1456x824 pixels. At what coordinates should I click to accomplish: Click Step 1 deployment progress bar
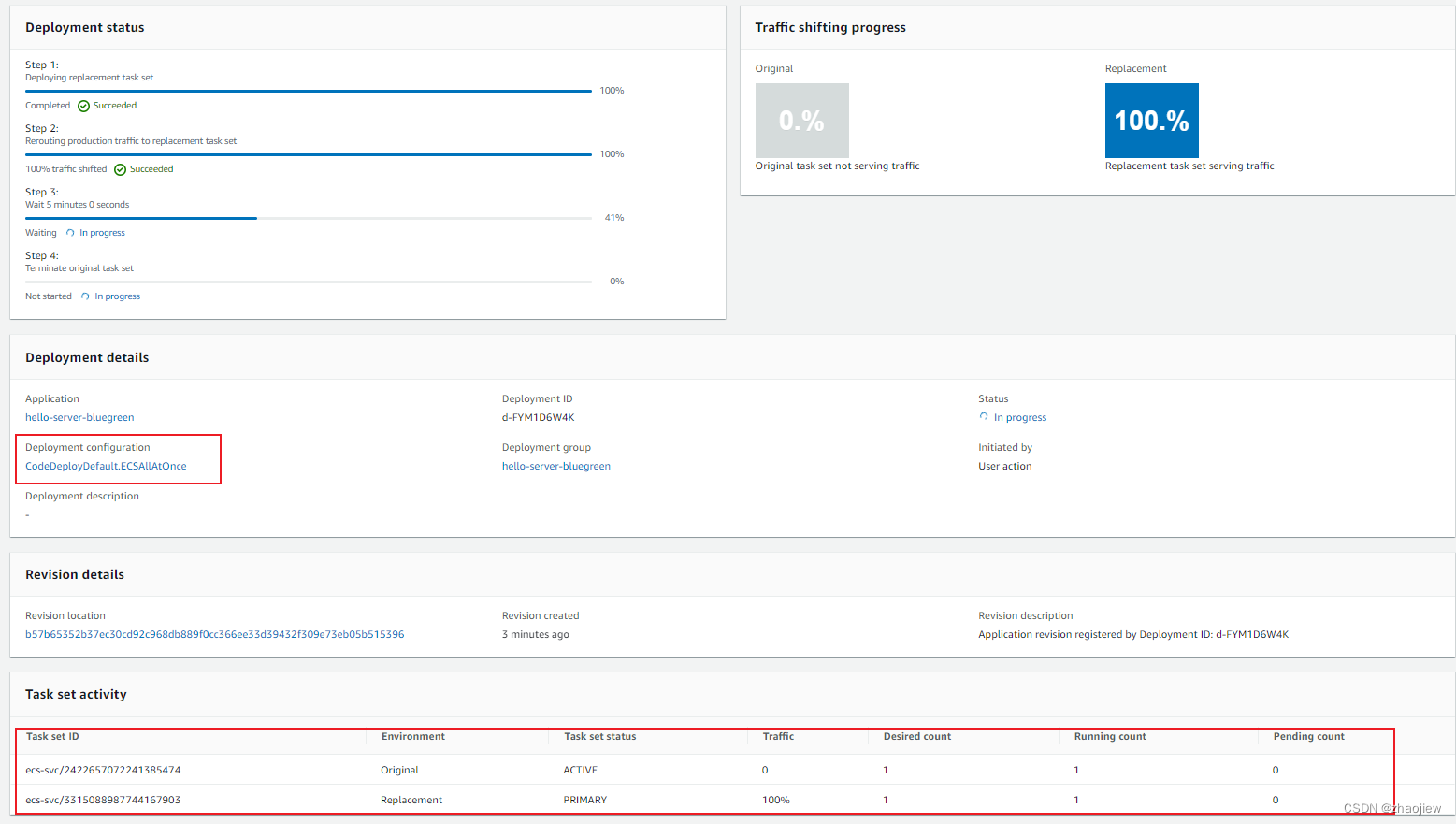(309, 91)
